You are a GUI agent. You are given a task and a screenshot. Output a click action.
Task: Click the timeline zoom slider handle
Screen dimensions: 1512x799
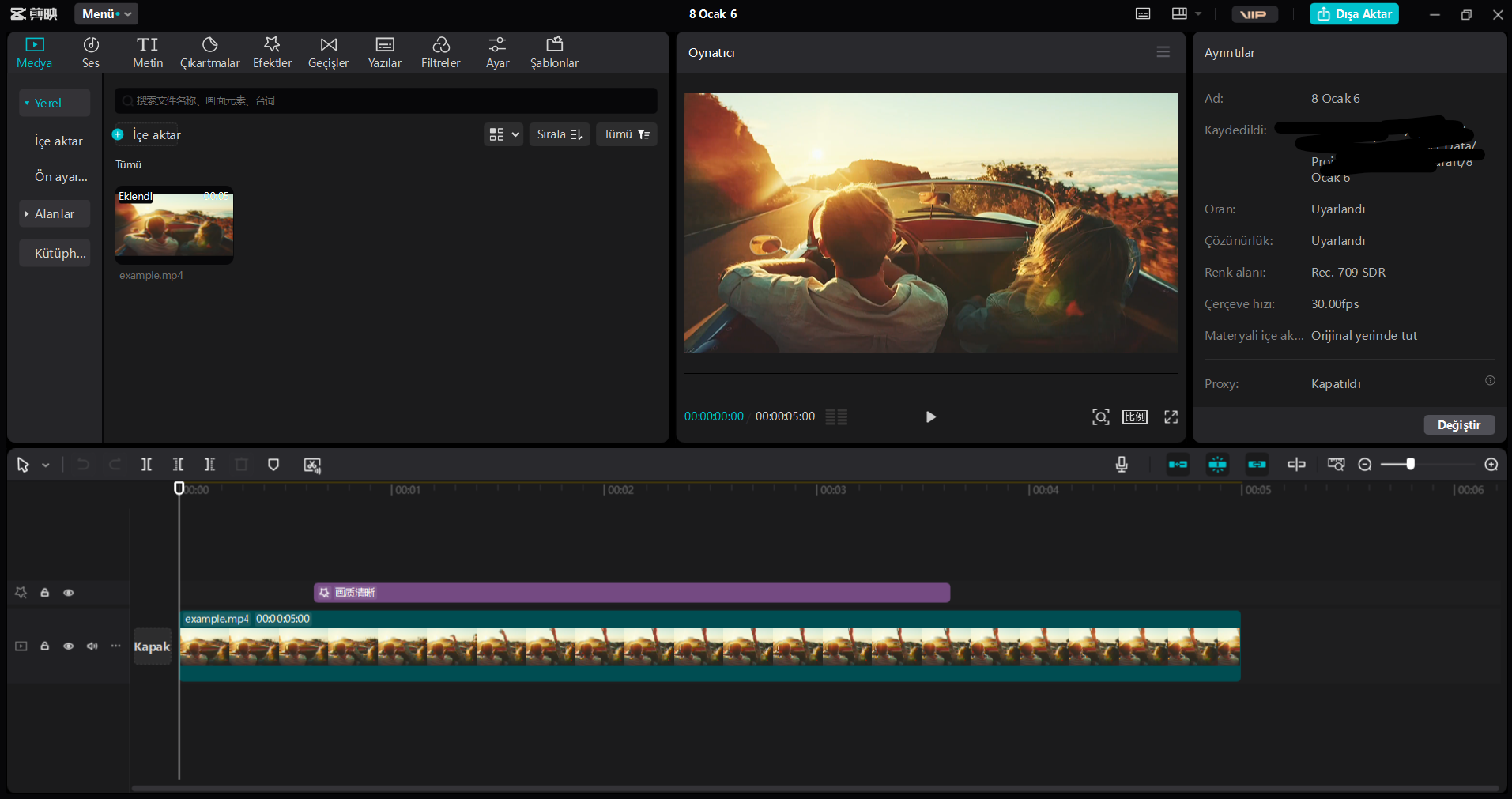point(1410,465)
